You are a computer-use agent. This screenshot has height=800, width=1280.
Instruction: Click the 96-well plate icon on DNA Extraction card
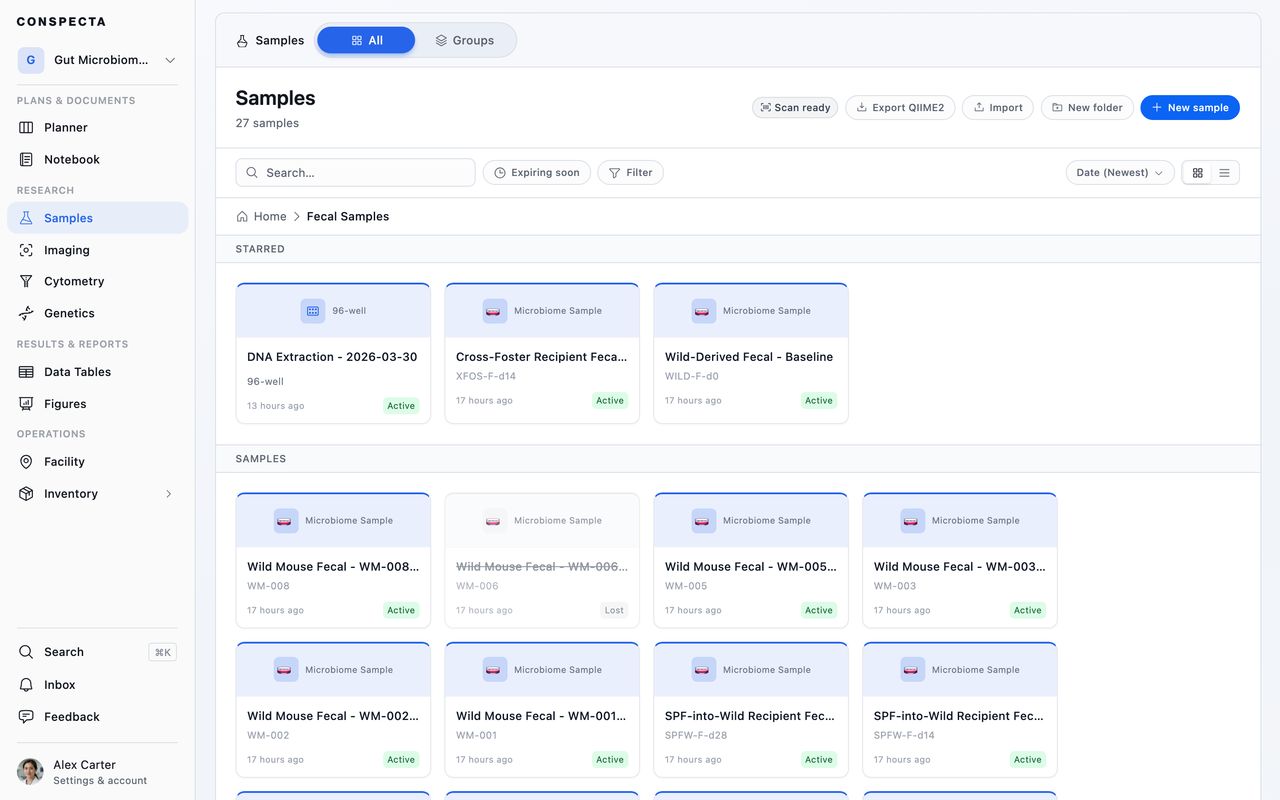313,311
